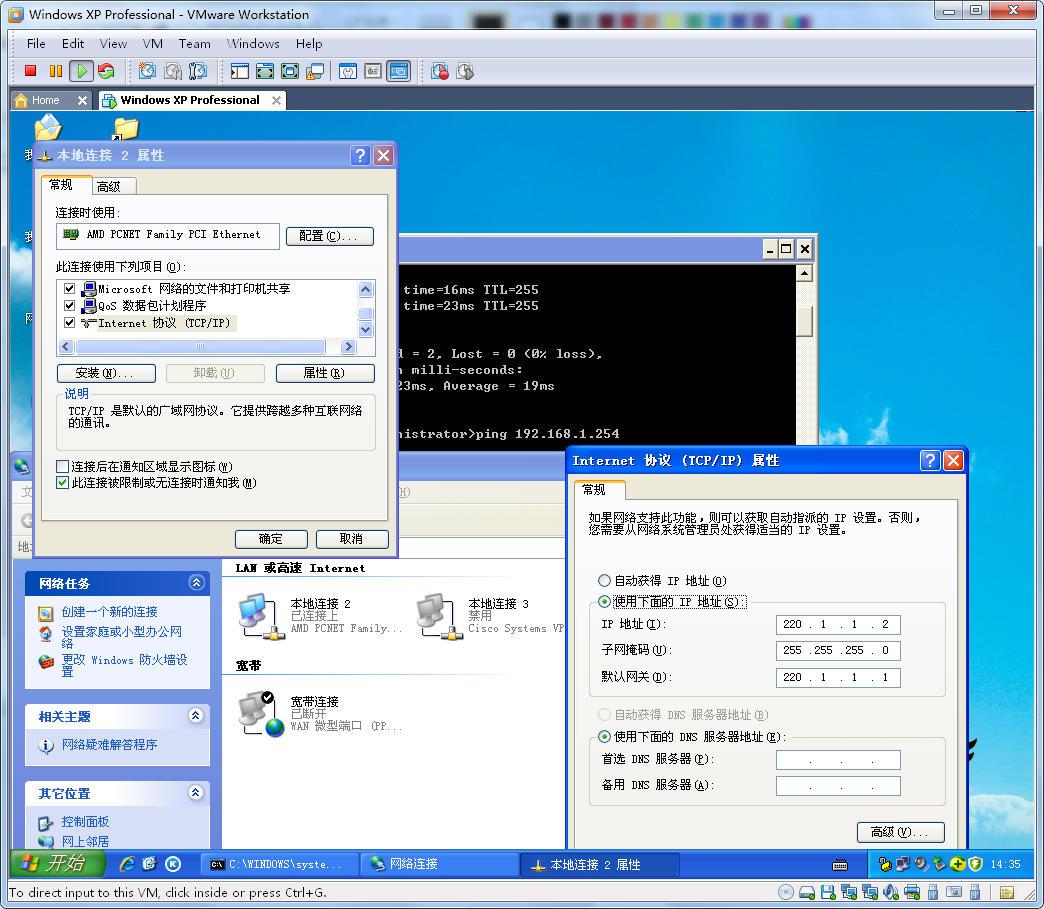Viewport: 1044px width, 909px height.
Task: Click the XP Start button
Action: click(x=59, y=864)
